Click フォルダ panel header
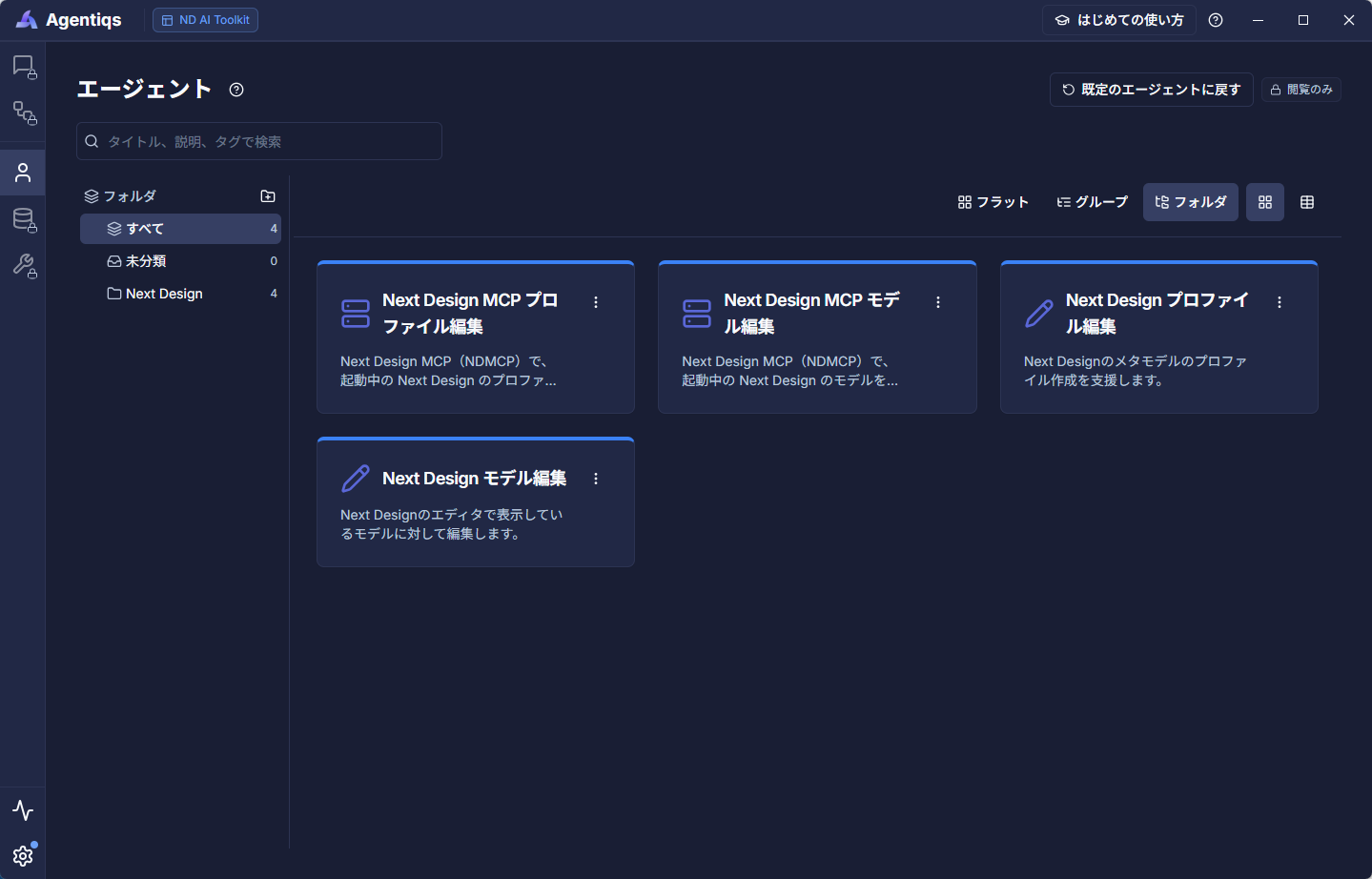This screenshot has width=1372, height=879. tap(120, 196)
